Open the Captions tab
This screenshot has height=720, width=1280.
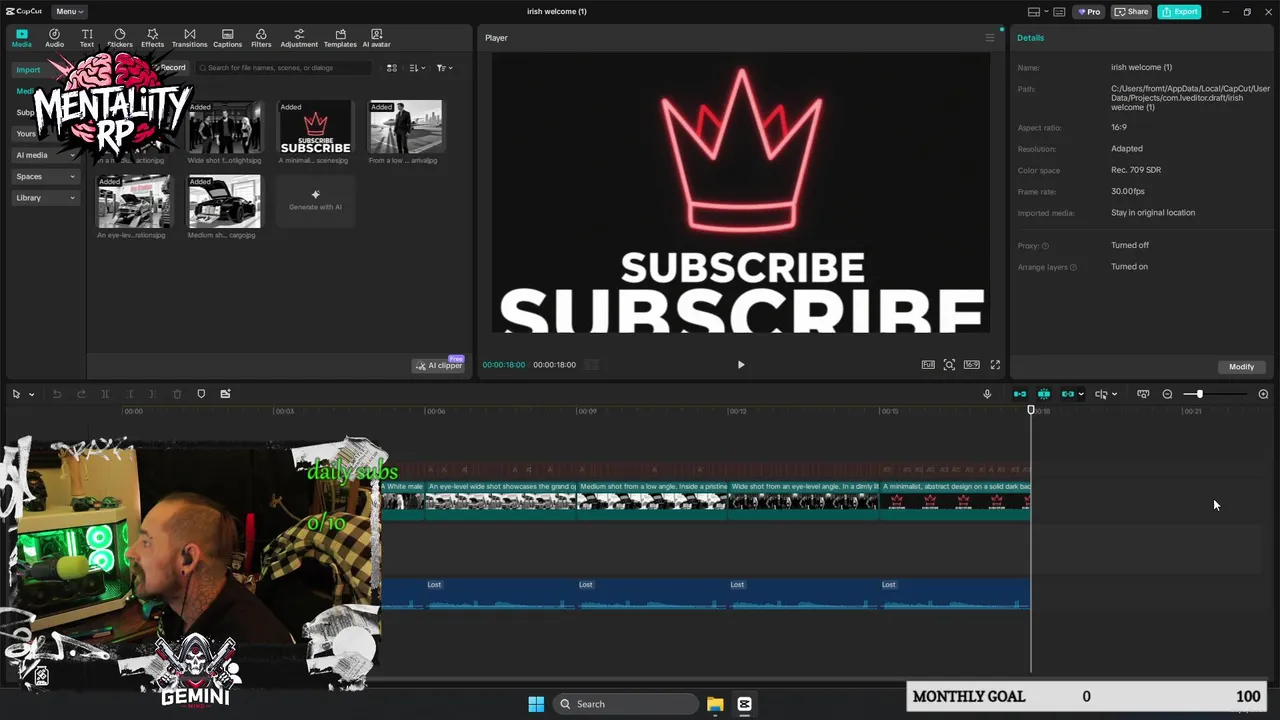coord(227,38)
